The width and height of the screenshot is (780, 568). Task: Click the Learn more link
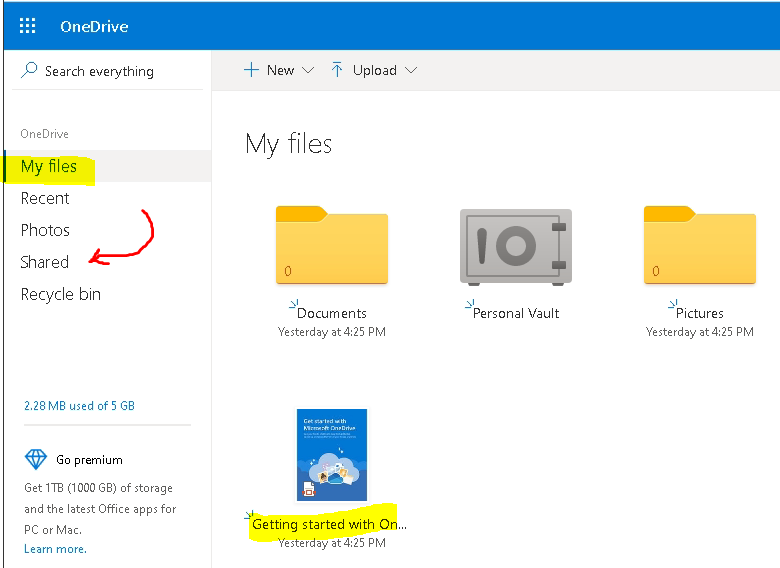click(x=55, y=549)
